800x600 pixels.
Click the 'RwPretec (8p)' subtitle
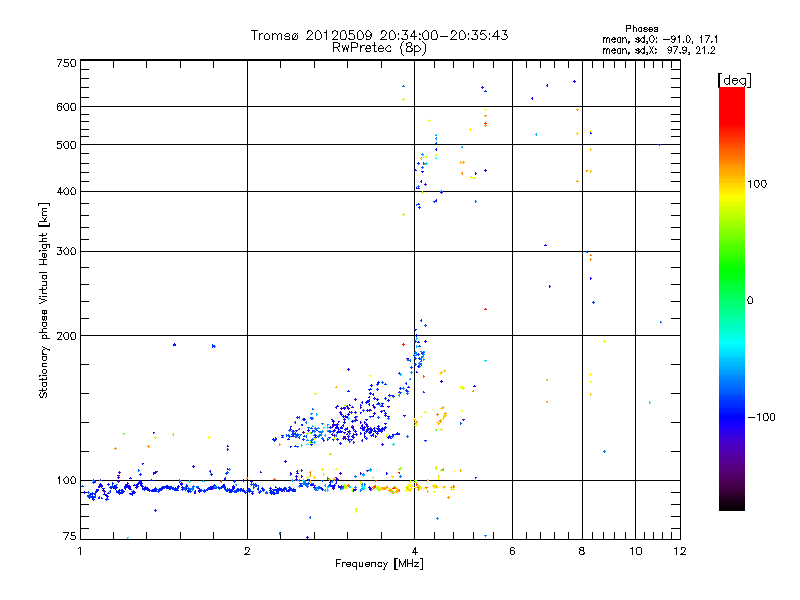click(x=379, y=48)
